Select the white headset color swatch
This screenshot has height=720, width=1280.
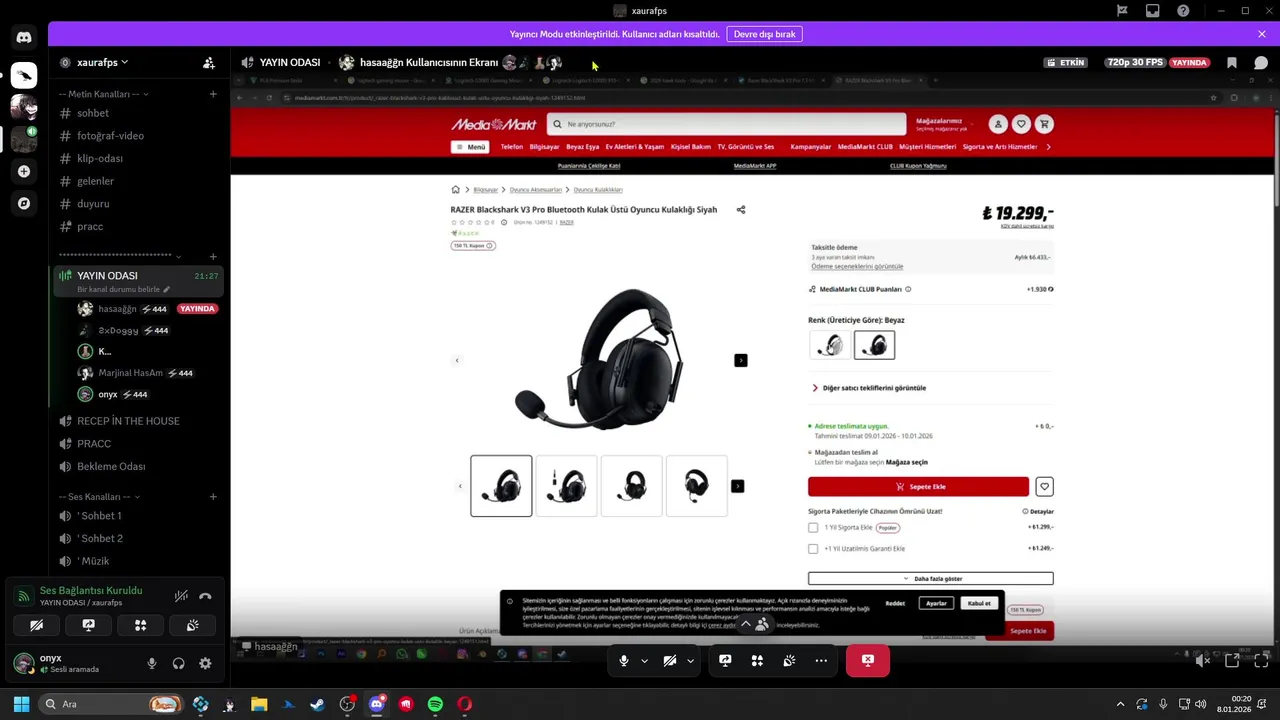click(829, 345)
